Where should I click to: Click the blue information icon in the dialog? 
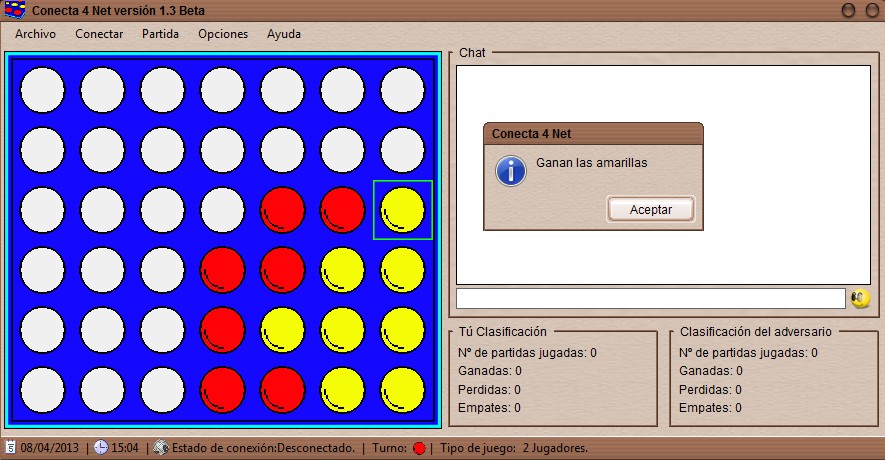(x=511, y=171)
